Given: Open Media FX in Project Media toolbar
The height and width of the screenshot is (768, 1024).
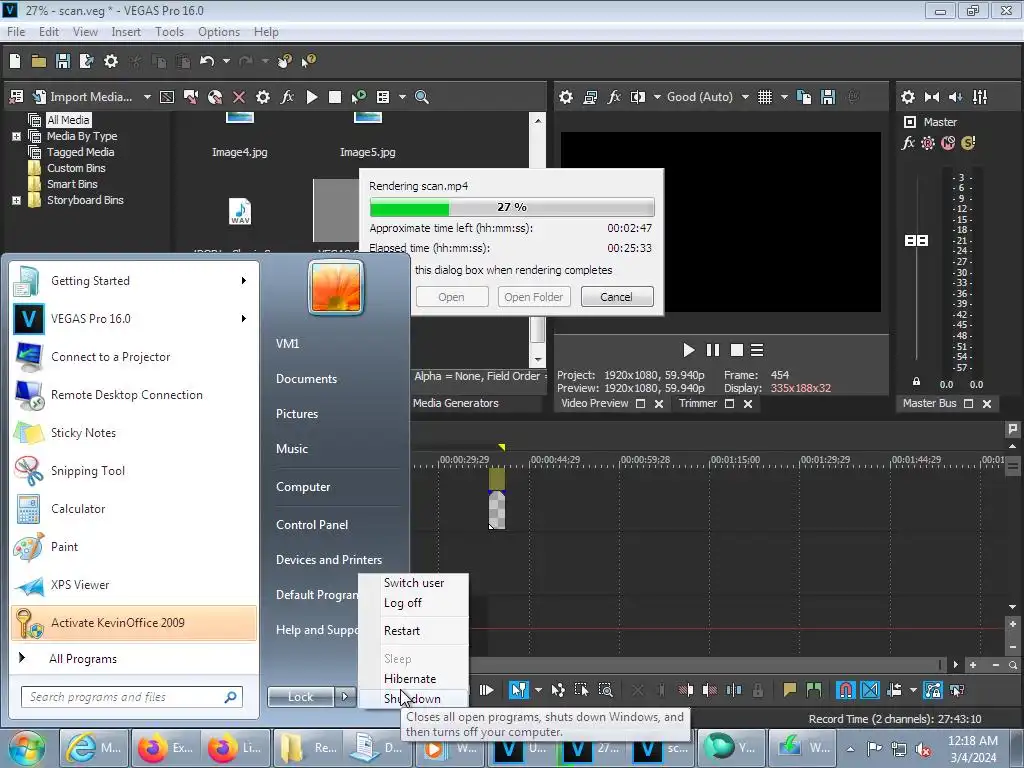Looking at the screenshot, I should (x=287, y=97).
